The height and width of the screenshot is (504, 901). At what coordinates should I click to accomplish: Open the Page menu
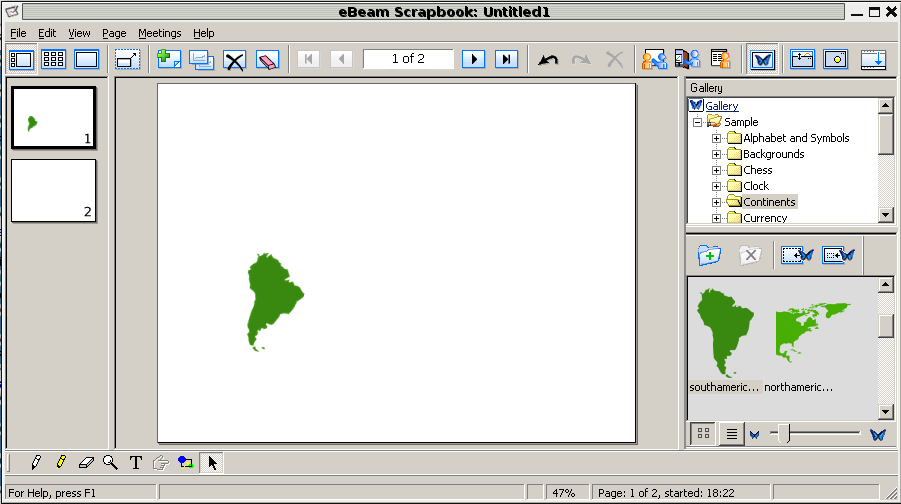tap(114, 33)
